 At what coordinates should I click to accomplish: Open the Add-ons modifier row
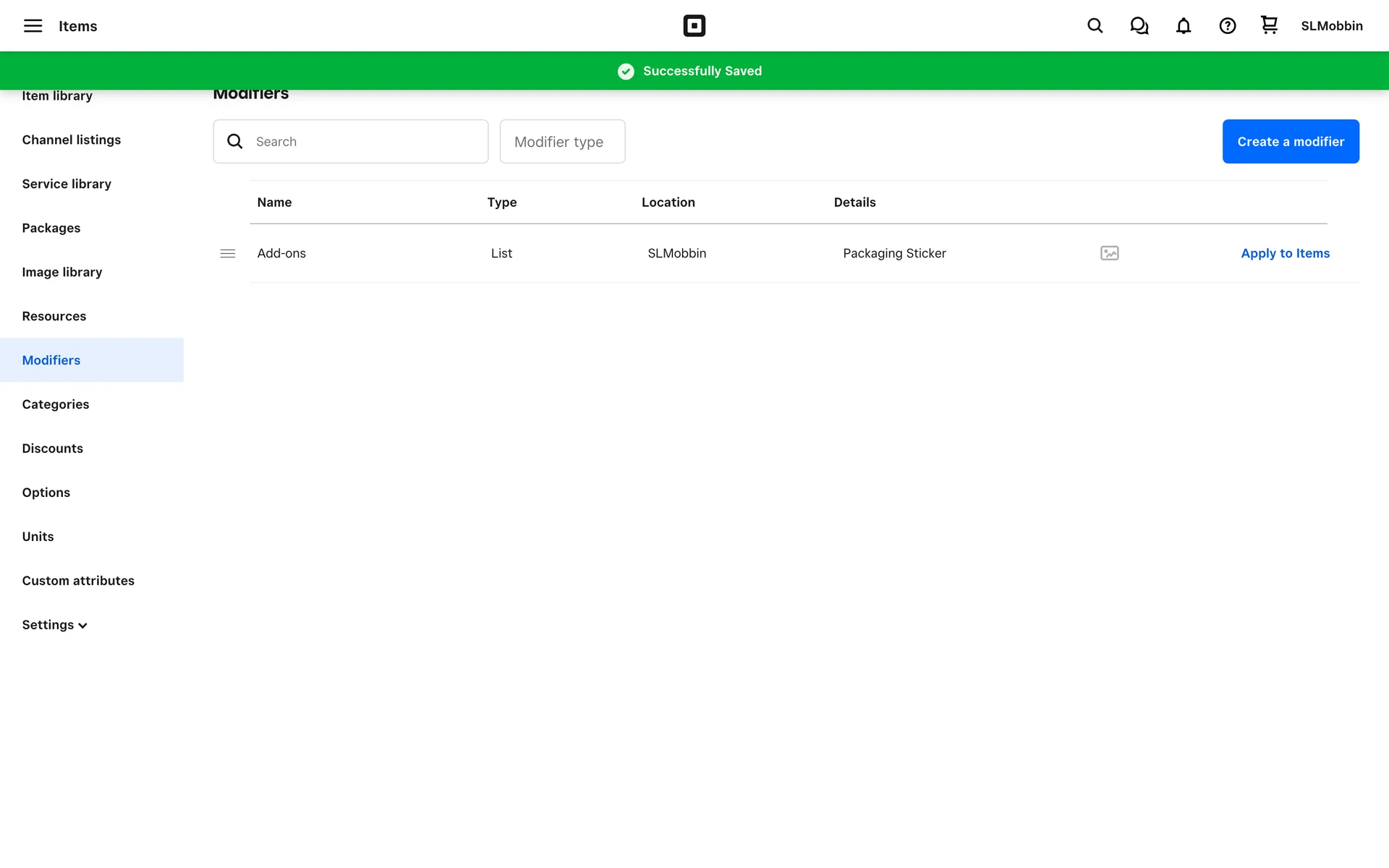click(x=281, y=253)
